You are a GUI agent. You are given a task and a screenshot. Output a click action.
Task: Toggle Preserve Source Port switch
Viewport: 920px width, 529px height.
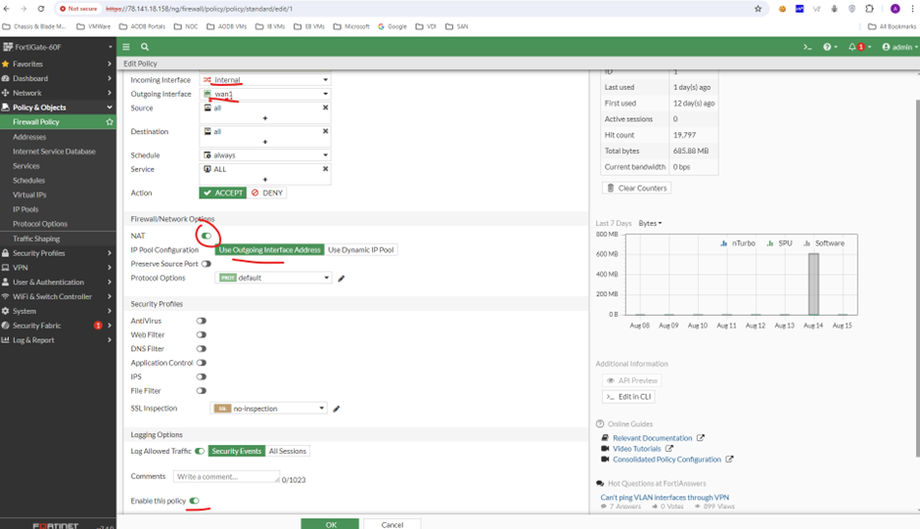[x=206, y=264]
